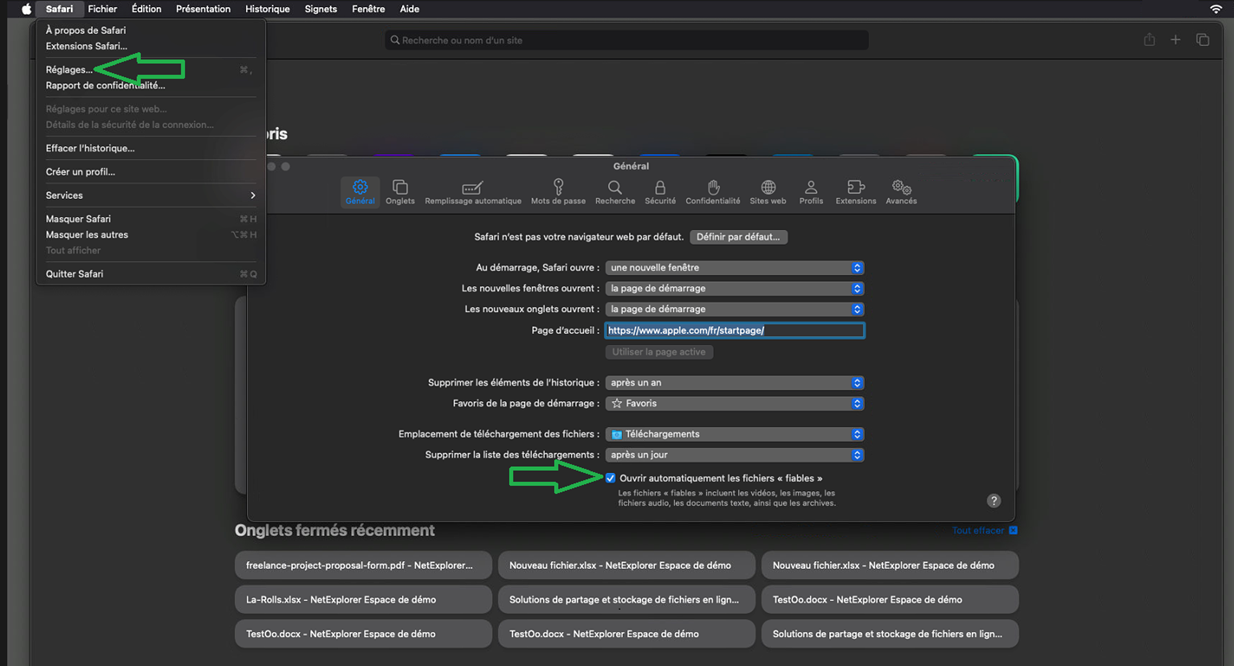
Task: Show the Mots de passe settings
Action: tap(558, 192)
